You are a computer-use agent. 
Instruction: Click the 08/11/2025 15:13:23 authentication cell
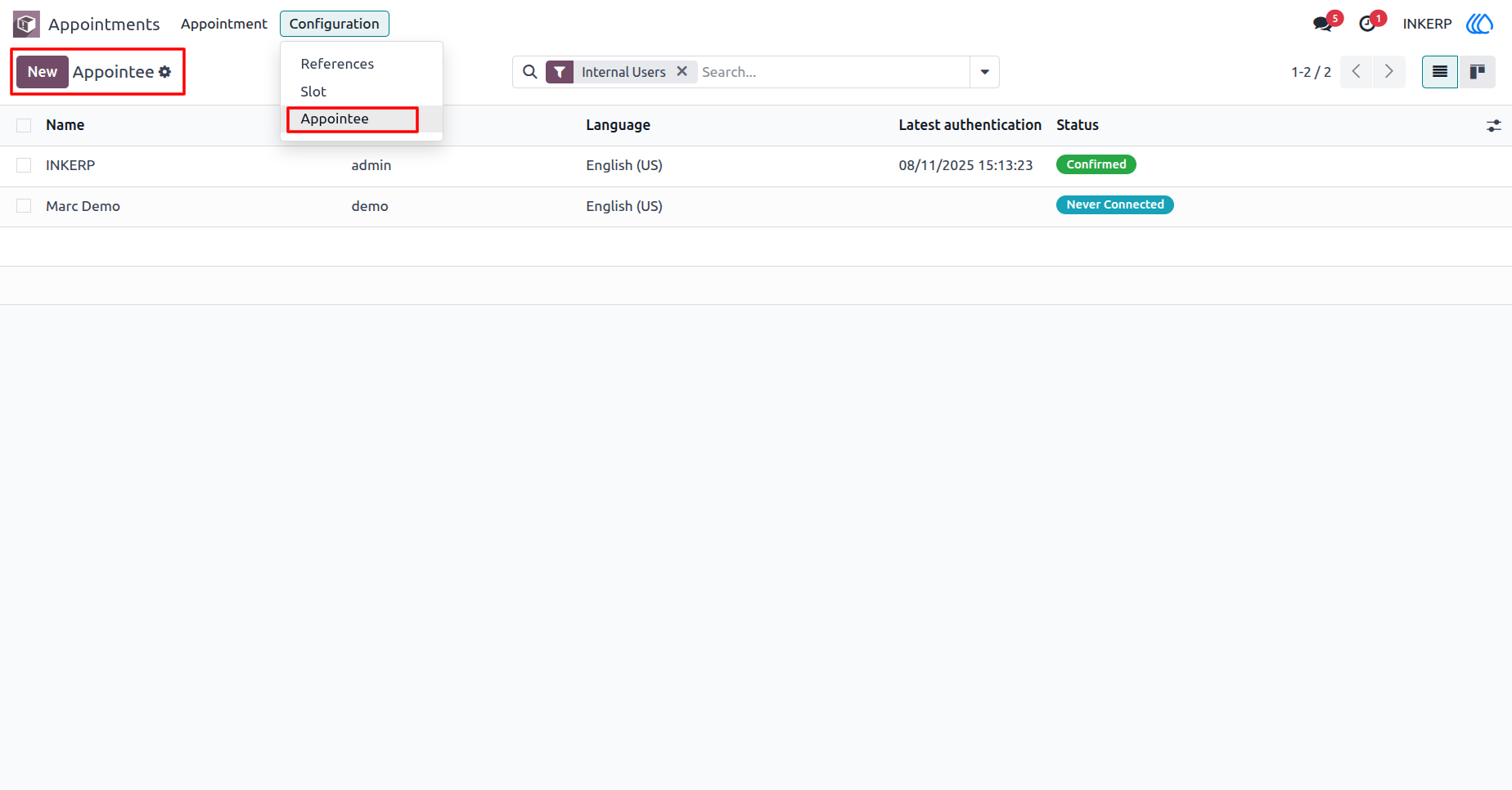965,165
